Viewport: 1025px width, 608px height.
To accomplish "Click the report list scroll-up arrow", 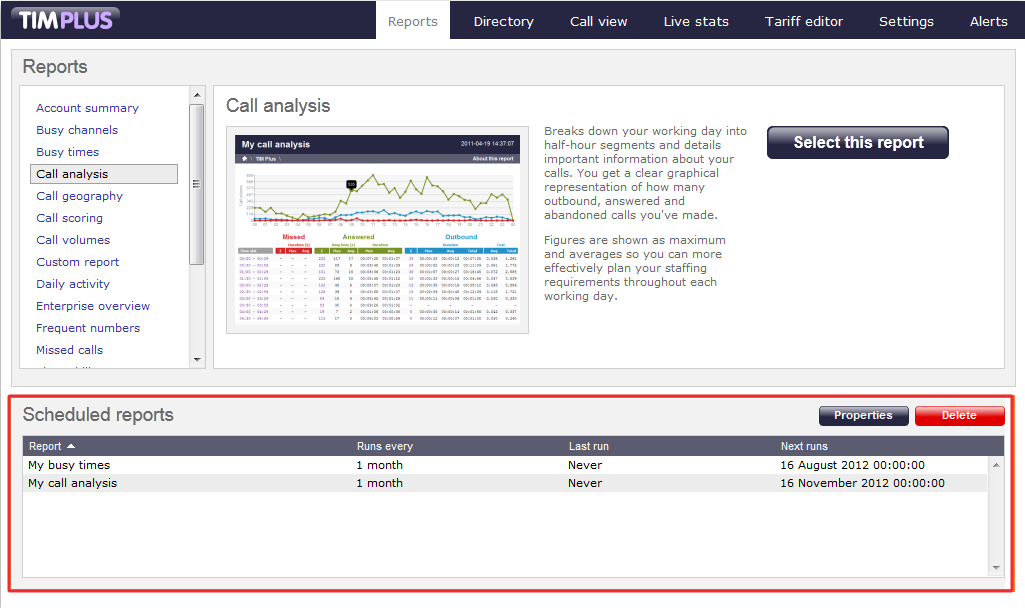I will tap(196, 95).
